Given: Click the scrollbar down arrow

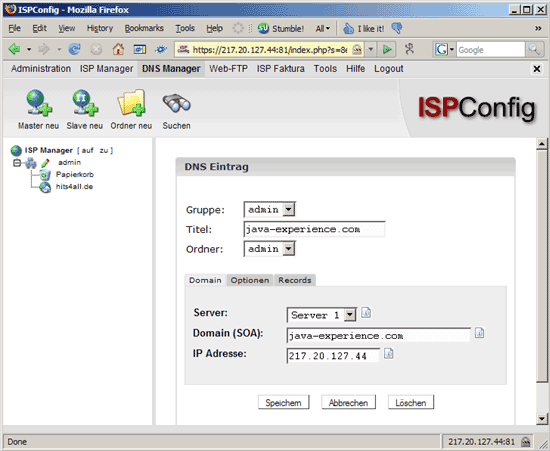Looking at the screenshot, I should pyautogui.click(x=542, y=418).
